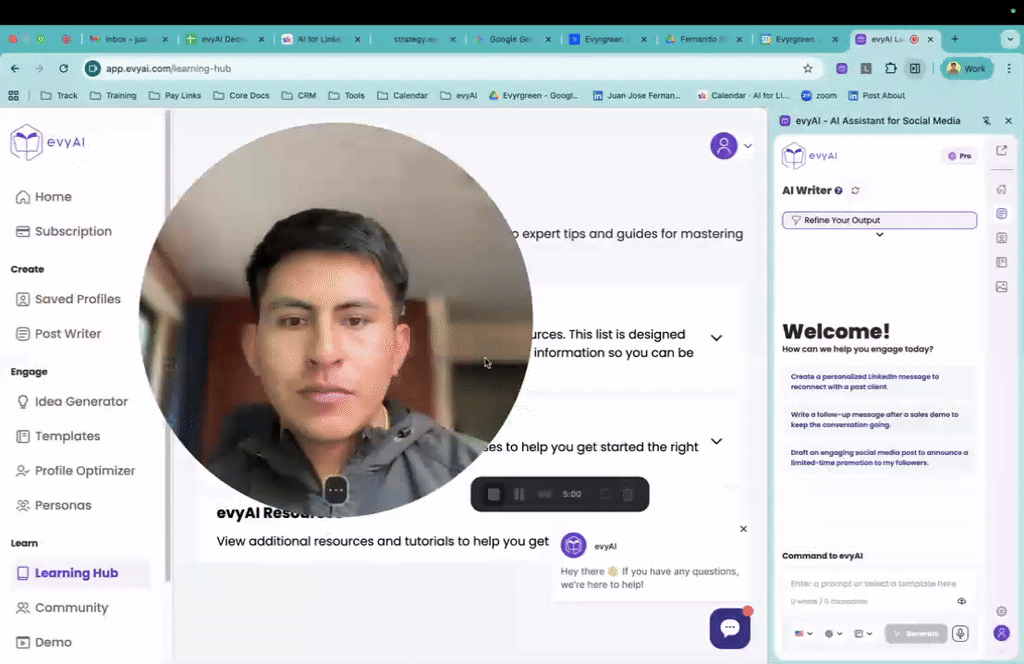This screenshot has width=1024, height=664.
Task: Expand the account menu chevron beside avatar
Action: (748, 146)
